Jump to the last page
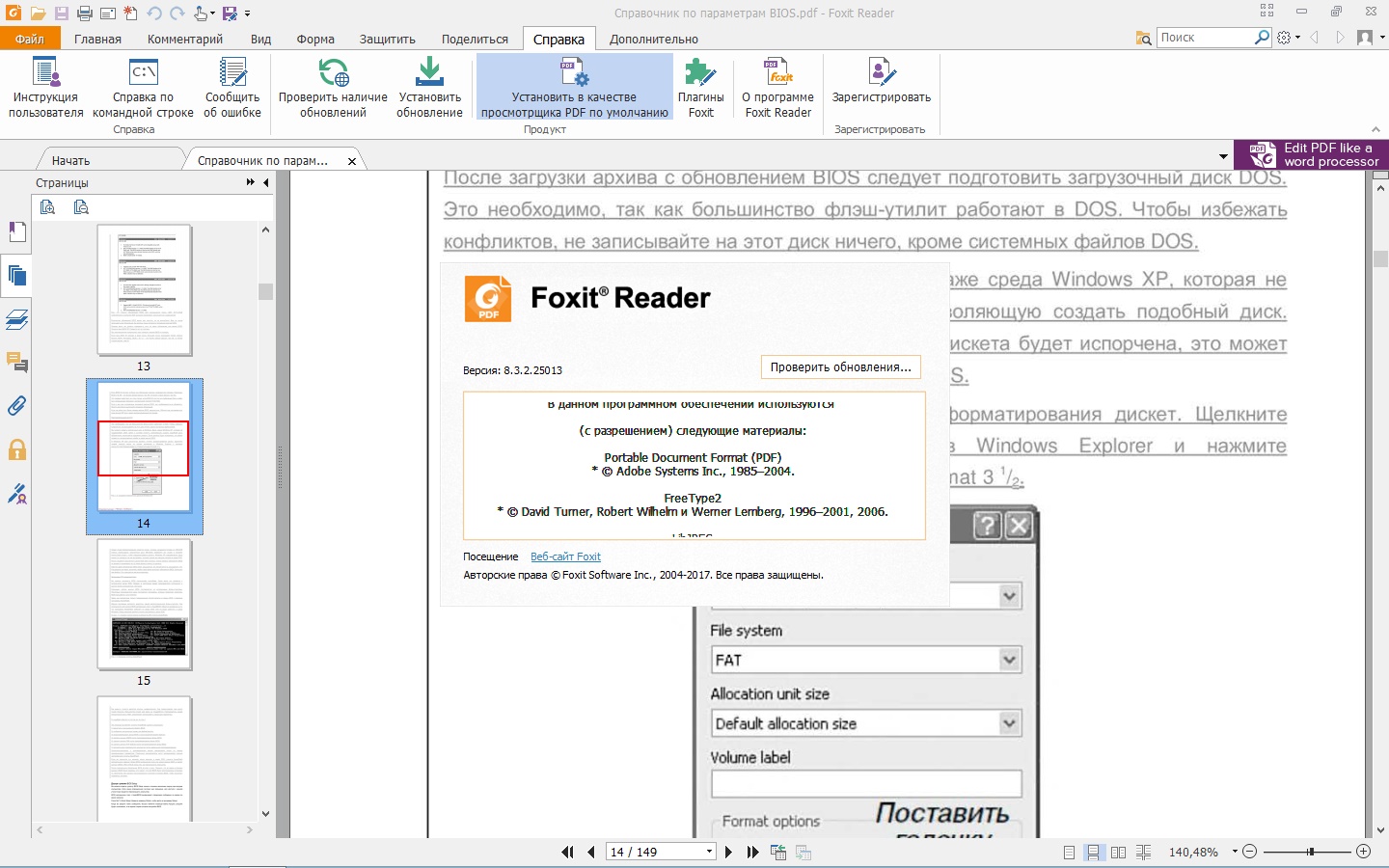 point(752,852)
